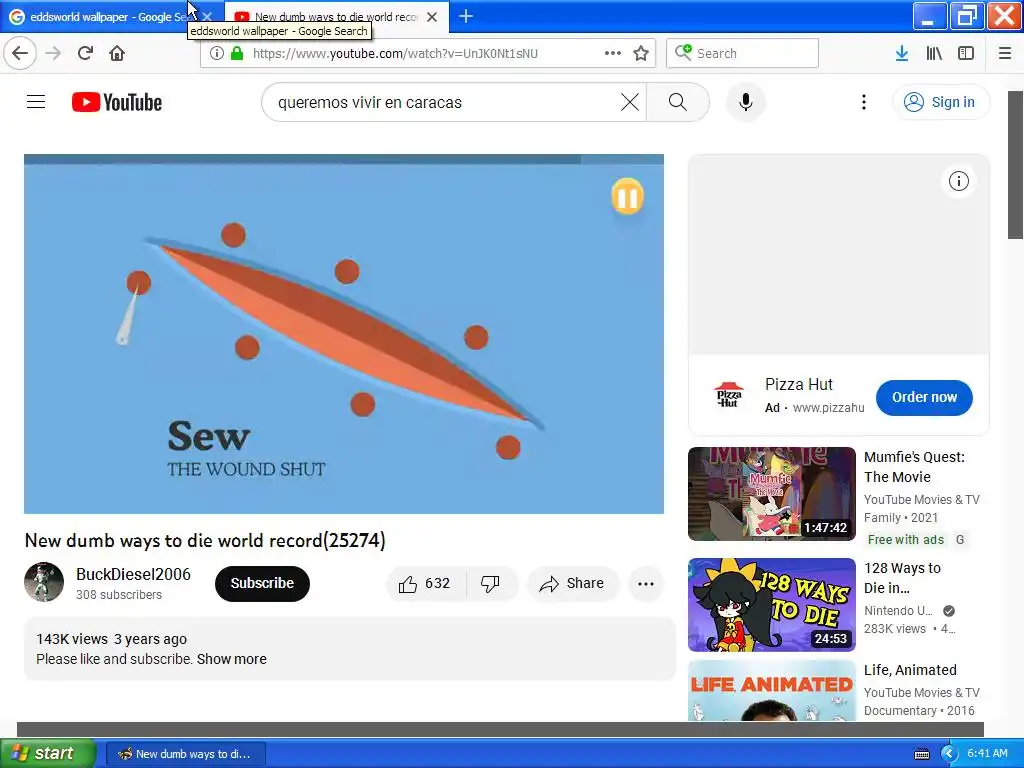Expand hidden tray icons arrow
1024x768 pixels.
tap(948, 754)
